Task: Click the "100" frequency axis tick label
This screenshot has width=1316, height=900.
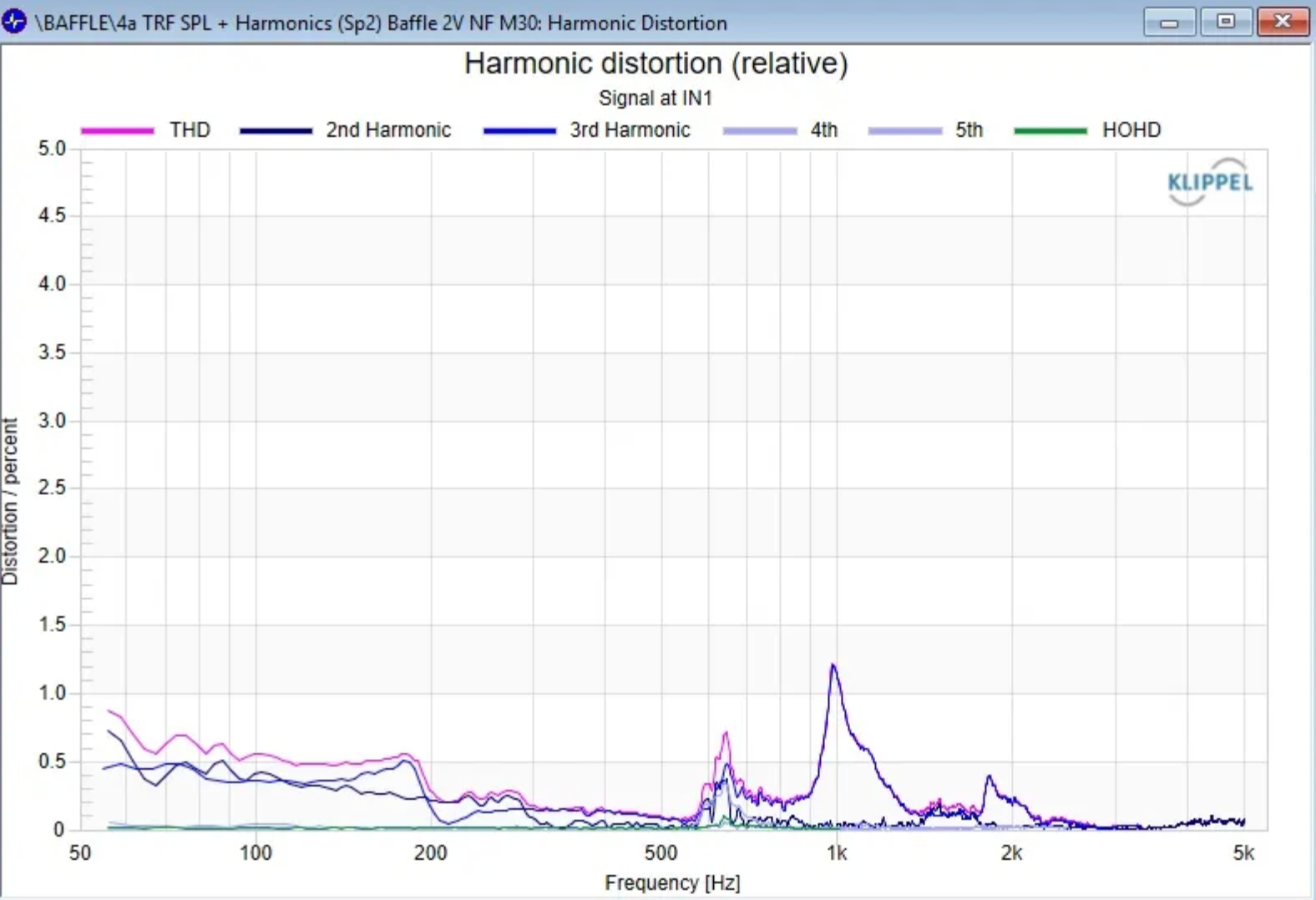Action: click(256, 853)
